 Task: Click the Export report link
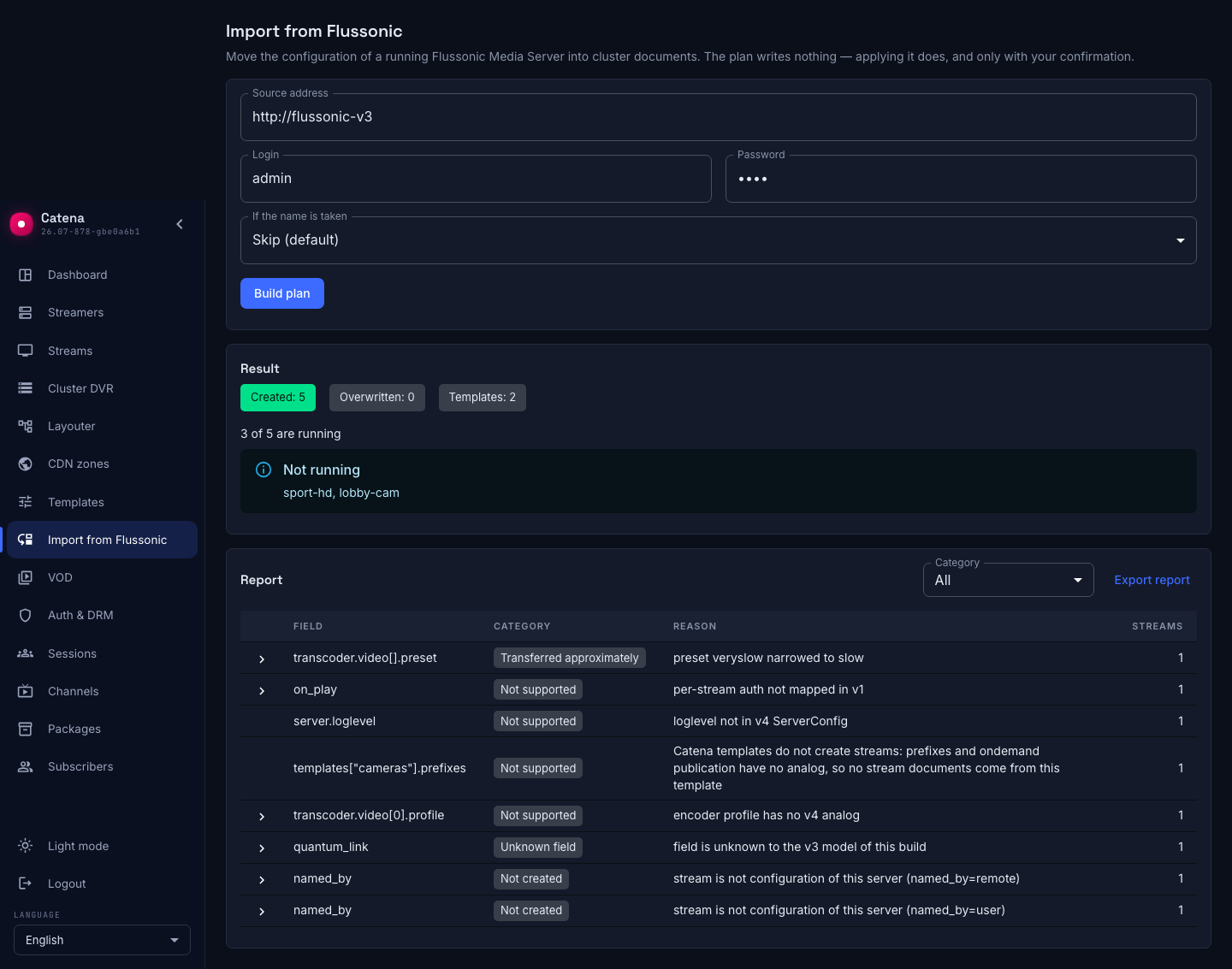pyautogui.click(x=1152, y=580)
